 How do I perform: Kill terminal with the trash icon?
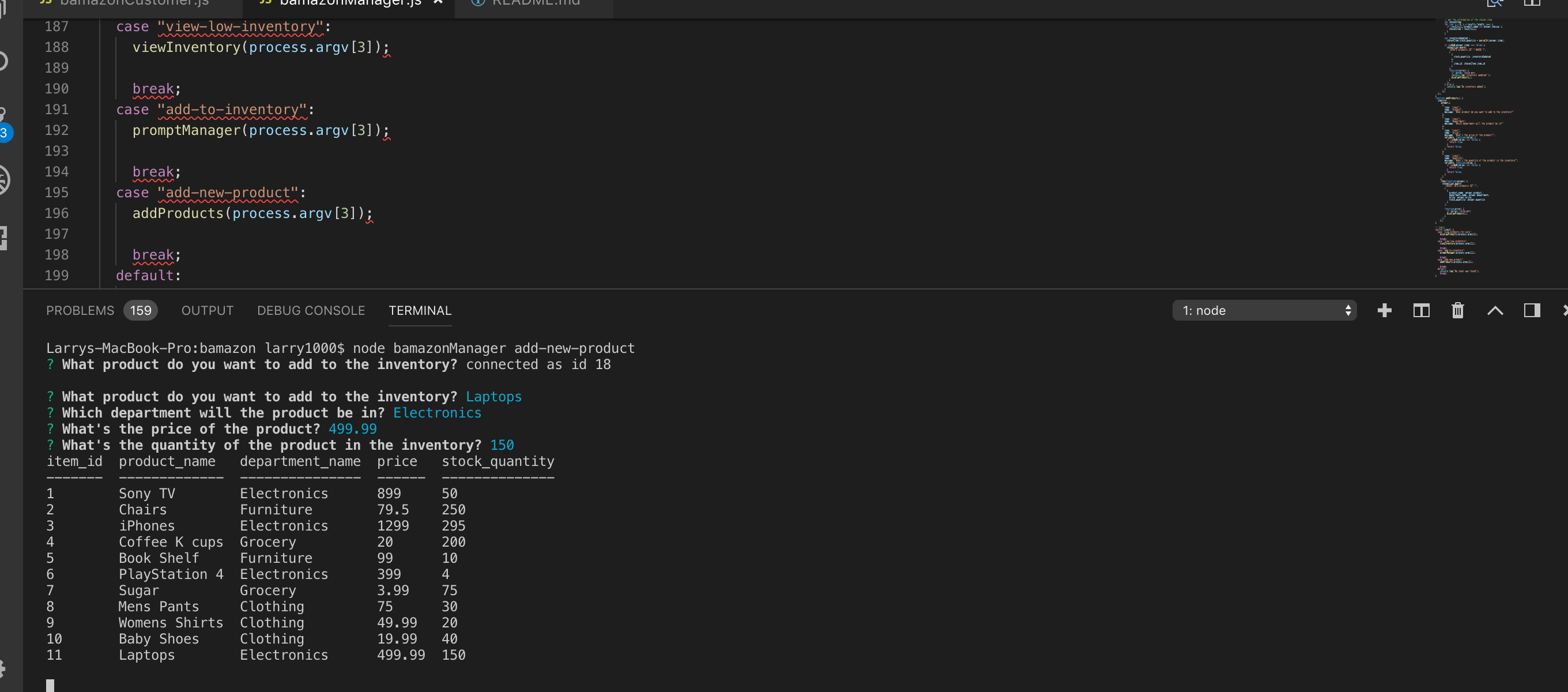tap(1457, 311)
